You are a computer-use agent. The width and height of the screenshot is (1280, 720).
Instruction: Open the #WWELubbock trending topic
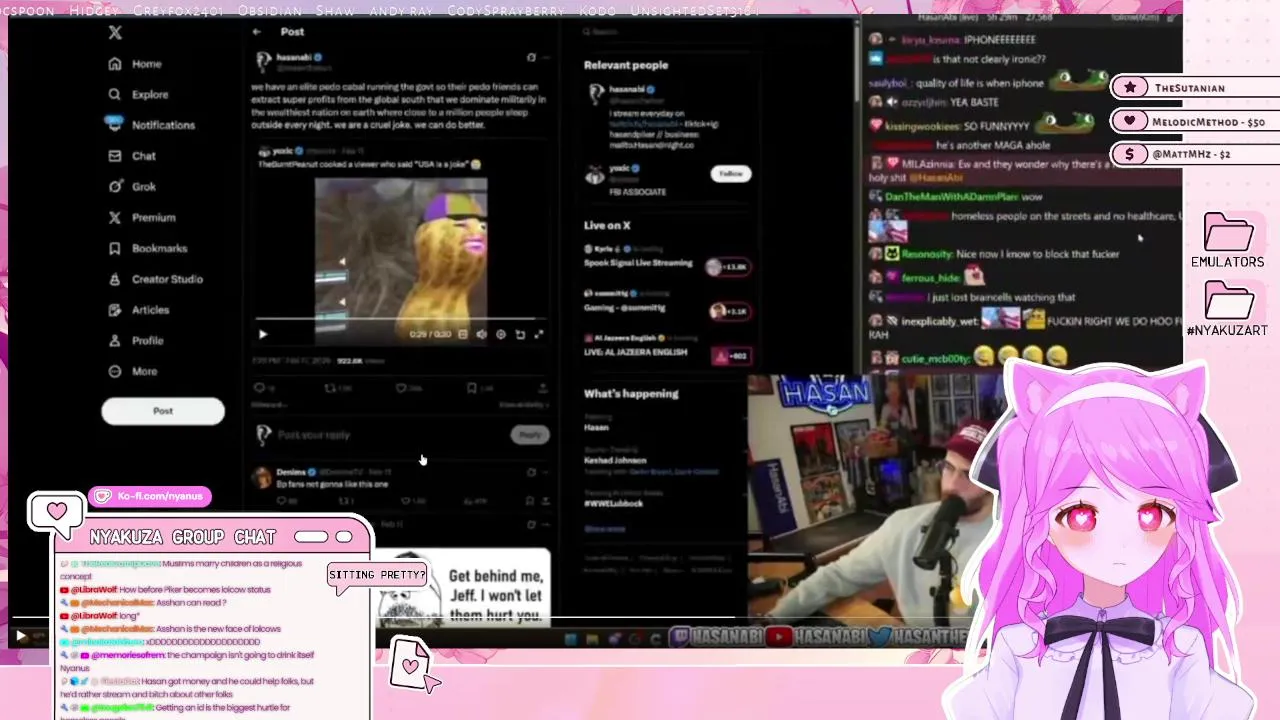click(x=613, y=503)
